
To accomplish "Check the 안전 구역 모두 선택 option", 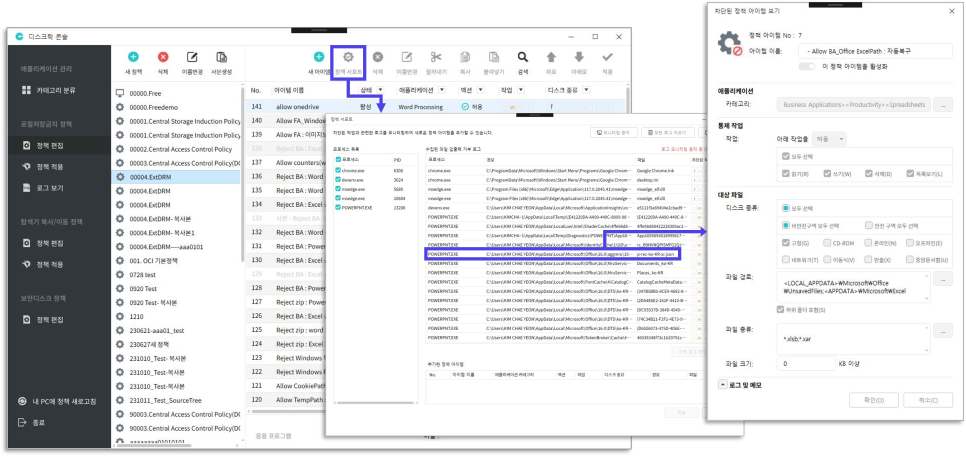I will [869, 226].
